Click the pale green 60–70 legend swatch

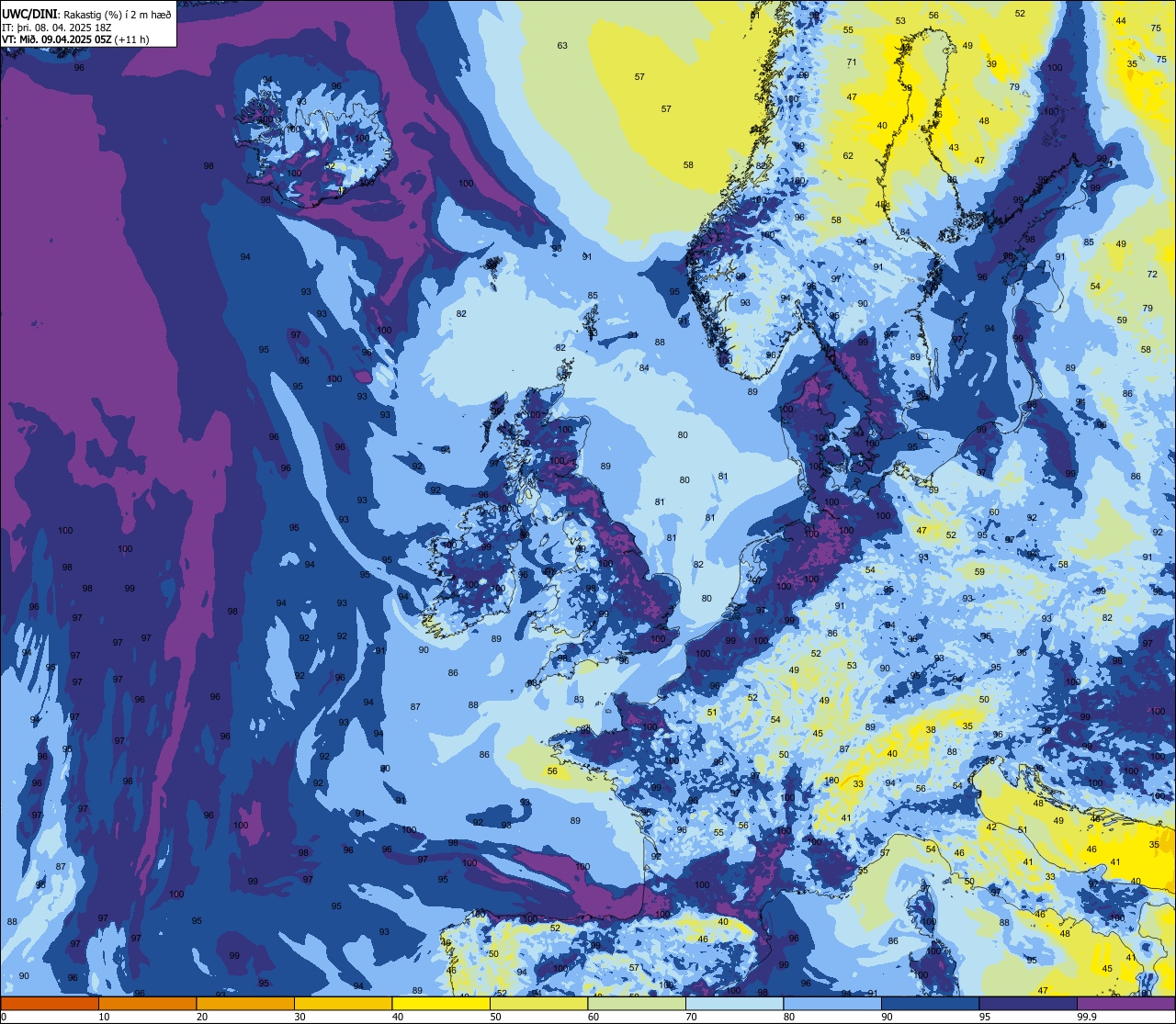(637, 1004)
